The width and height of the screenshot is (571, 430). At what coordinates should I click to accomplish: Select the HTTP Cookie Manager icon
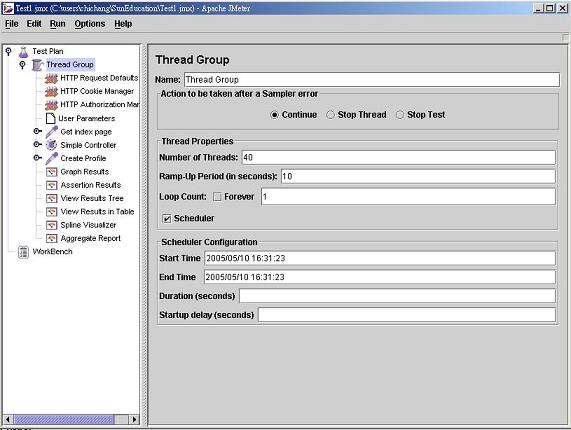51,91
